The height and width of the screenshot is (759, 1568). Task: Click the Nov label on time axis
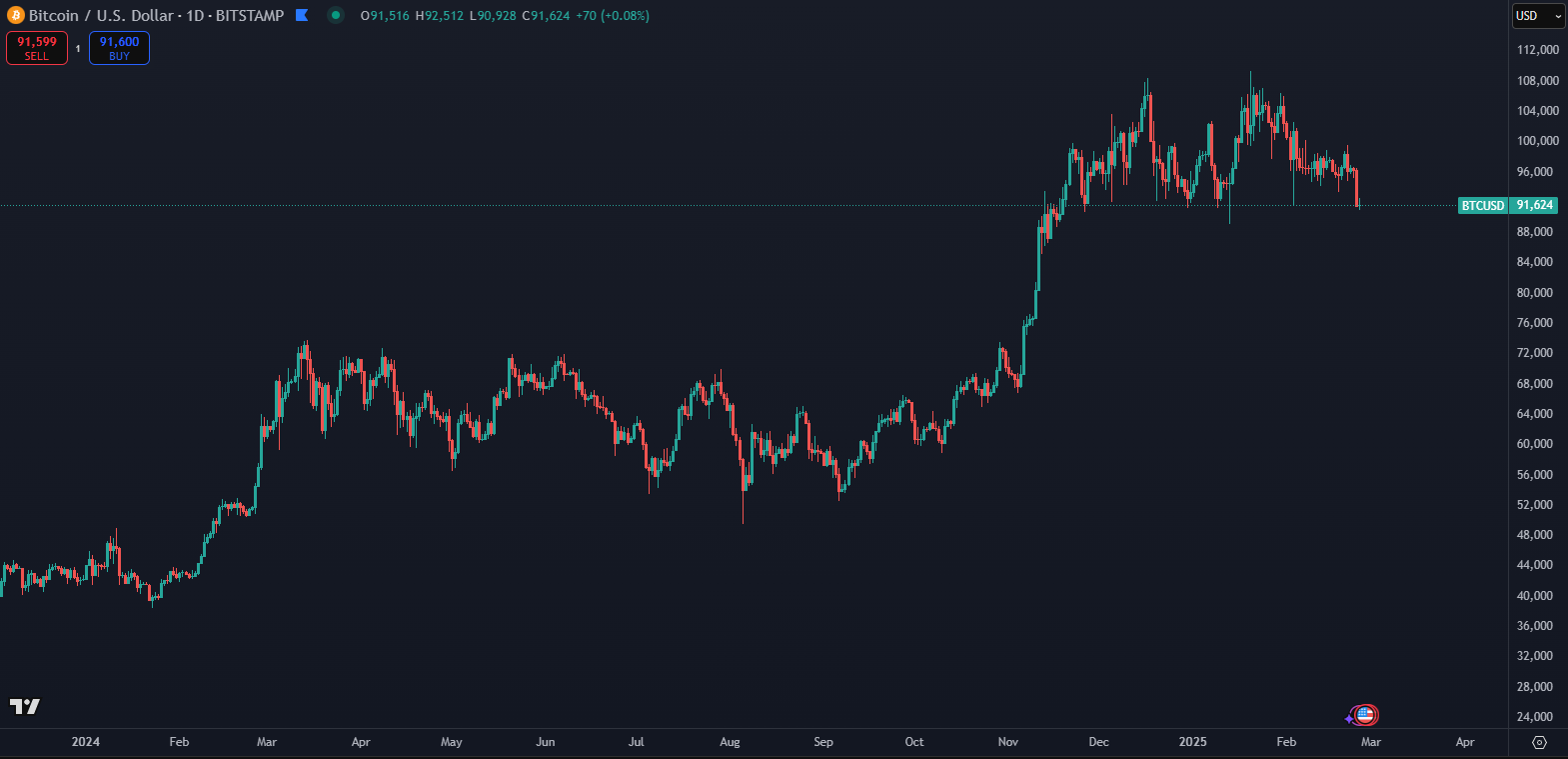[x=1008, y=742]
